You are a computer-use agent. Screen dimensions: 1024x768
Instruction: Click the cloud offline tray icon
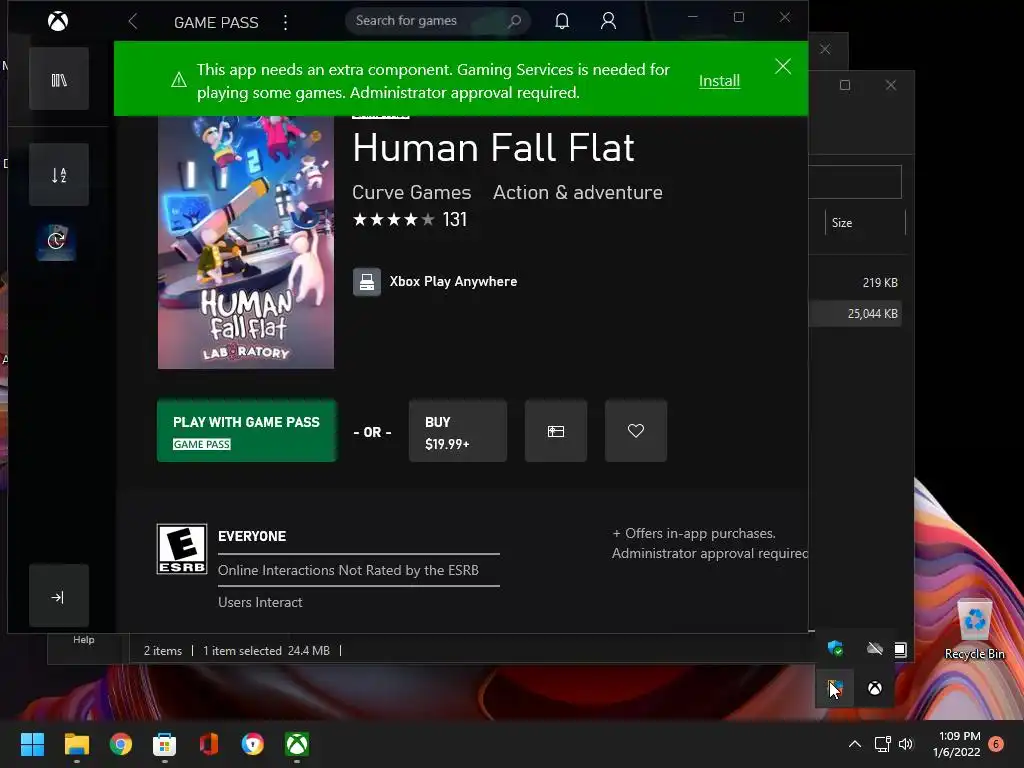tap(874, 648)
